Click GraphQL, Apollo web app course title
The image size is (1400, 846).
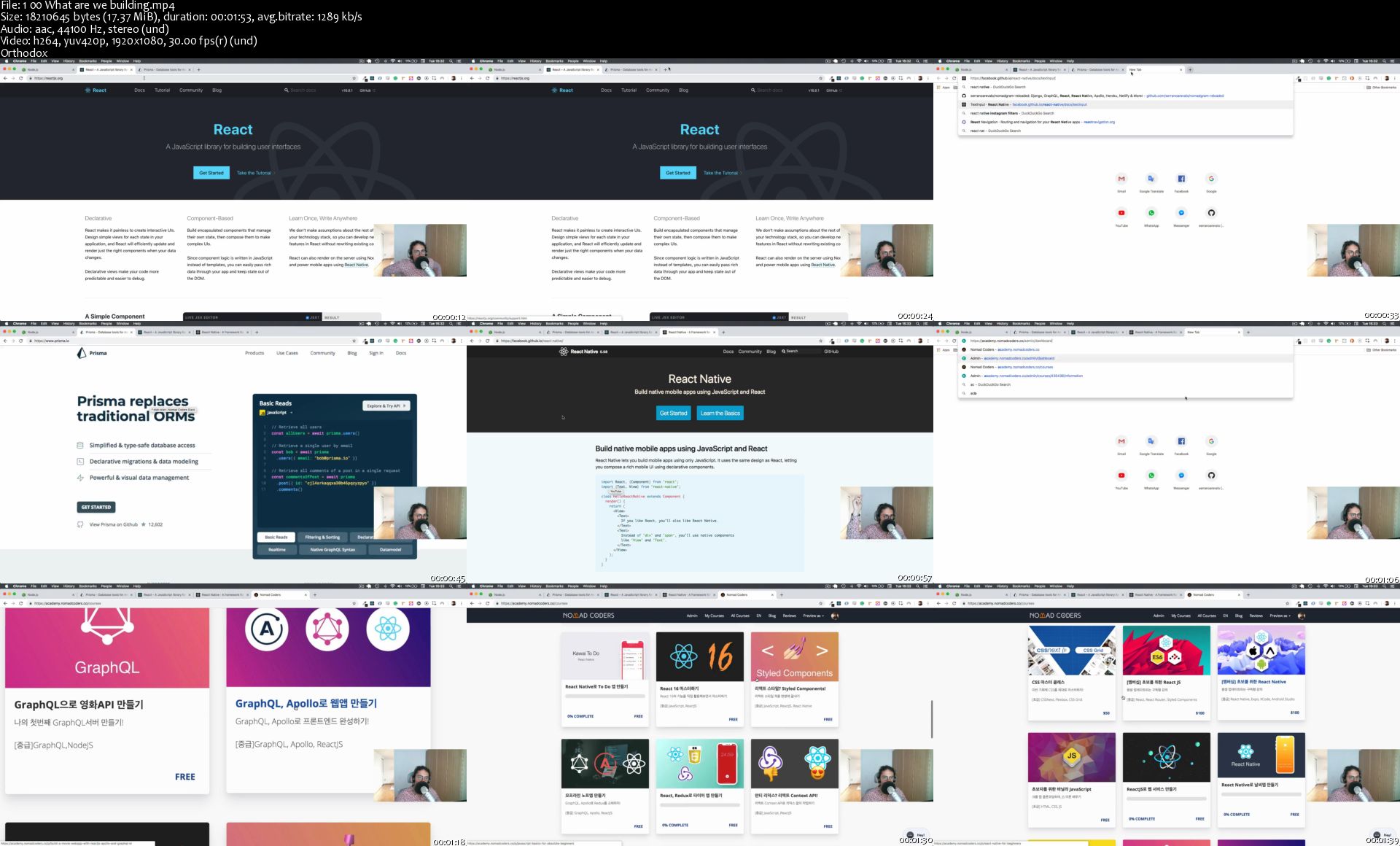tap(306, 704)
